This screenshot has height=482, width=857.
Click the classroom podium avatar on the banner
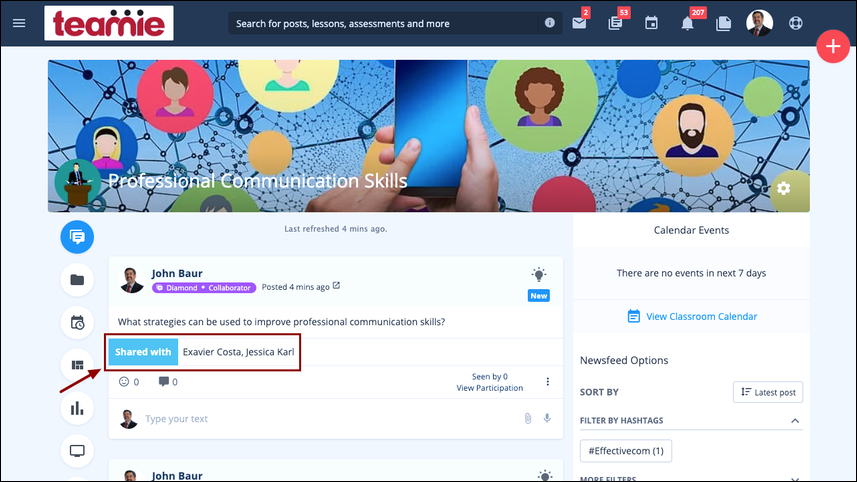click(77, 183)
